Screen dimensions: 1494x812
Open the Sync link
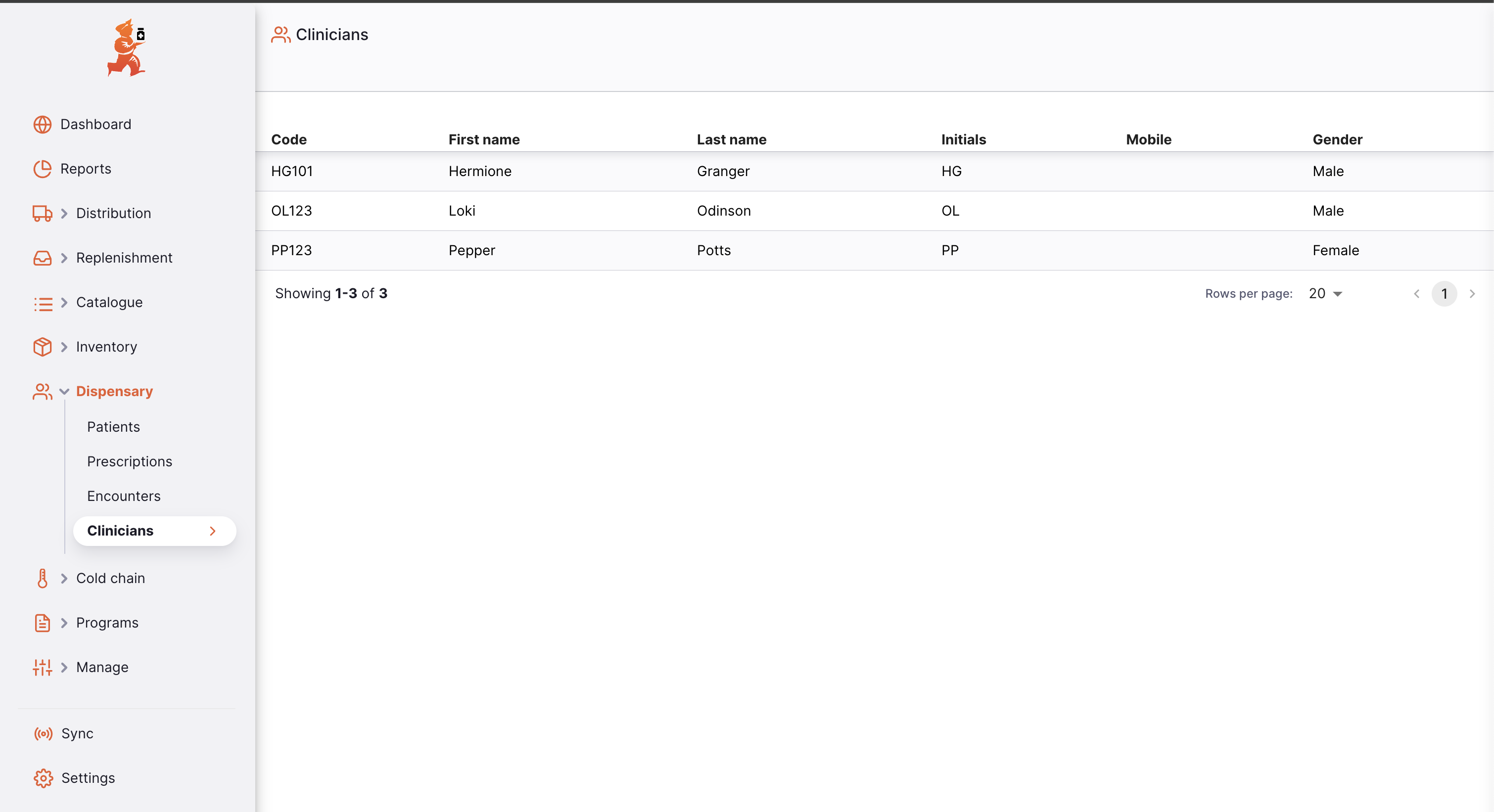pyautogui.click(x=77, y=734)
